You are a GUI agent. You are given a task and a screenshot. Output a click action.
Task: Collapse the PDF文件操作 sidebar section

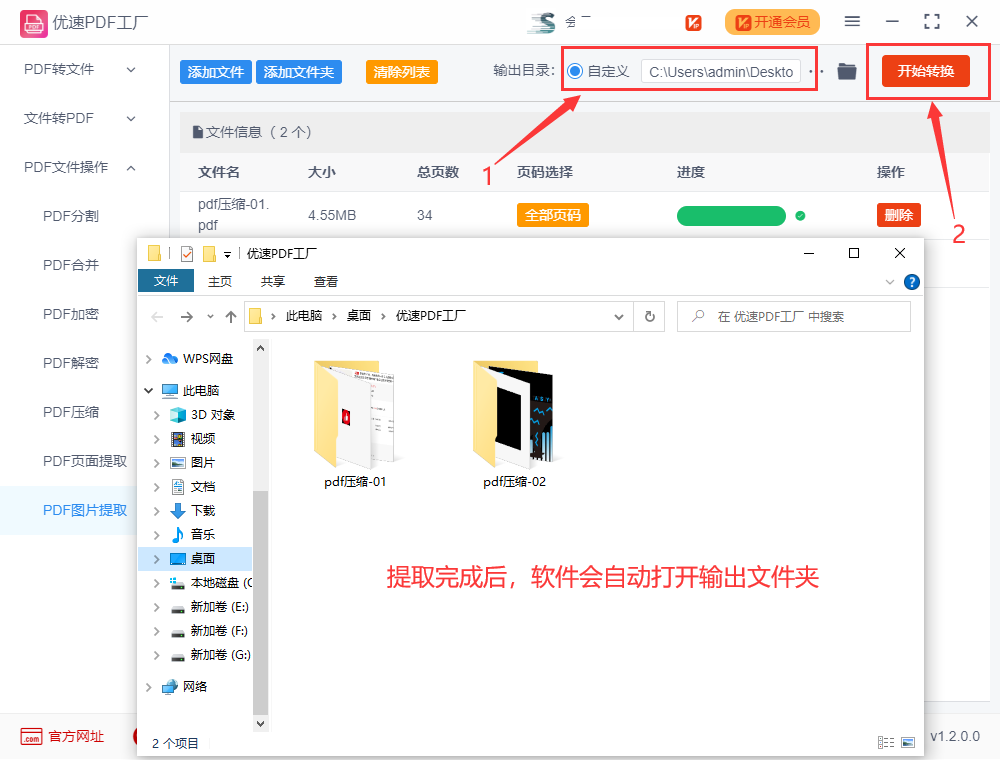131,168
